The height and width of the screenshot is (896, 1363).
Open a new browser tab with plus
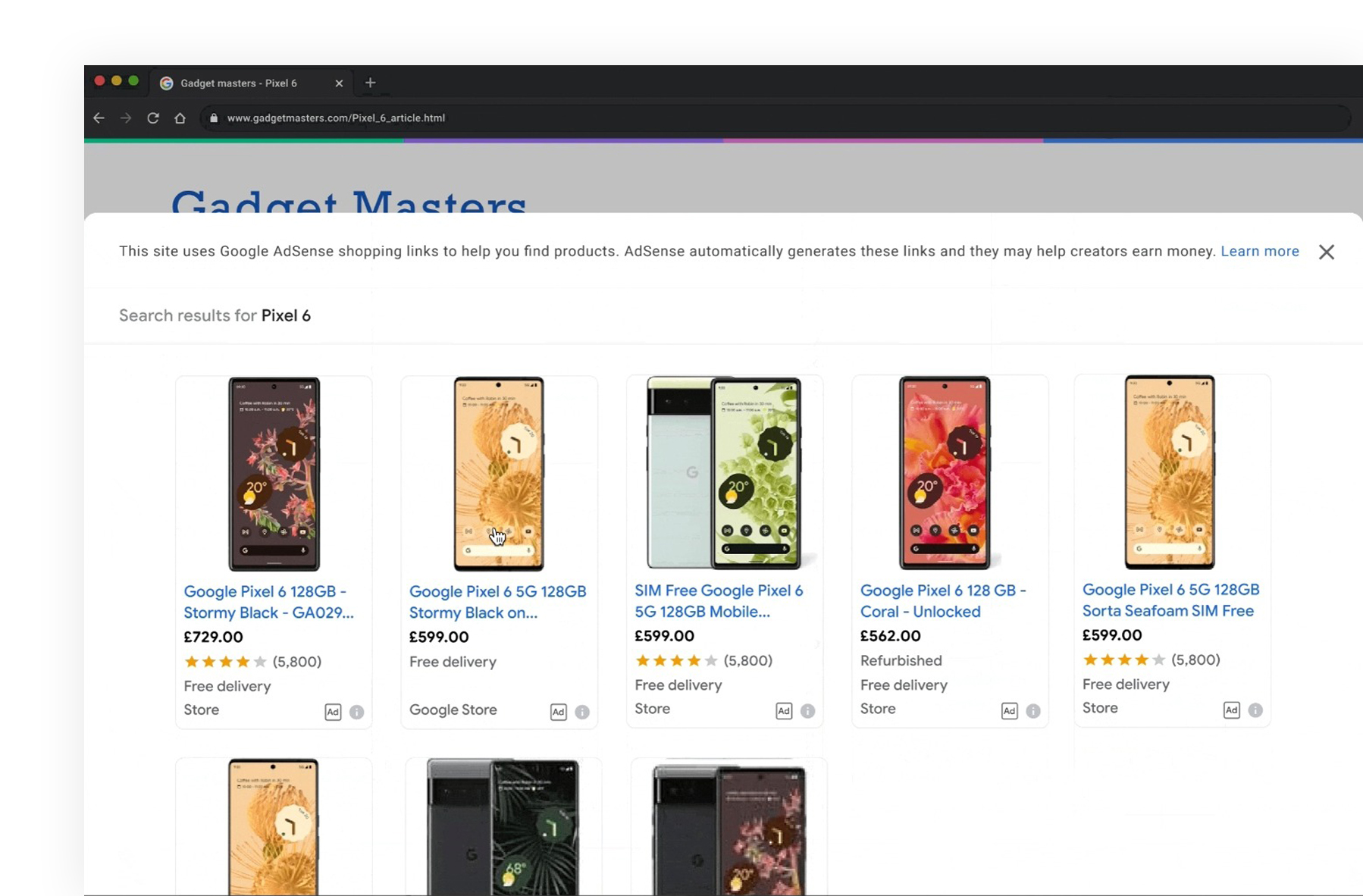pyautogui.click(x=370, y=83)
